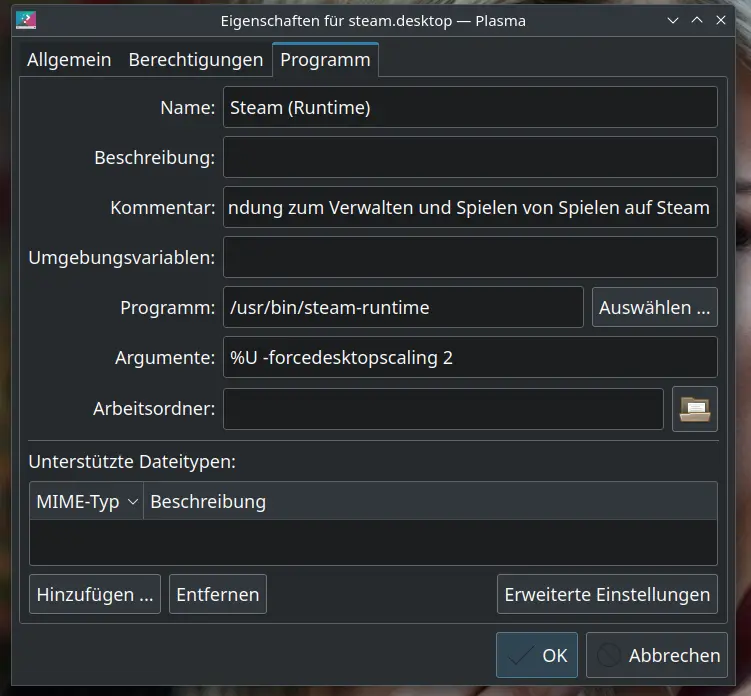The image size is (751, 696).
Task: Click the Beschreibung column header
Action: [x=430, y=502]
